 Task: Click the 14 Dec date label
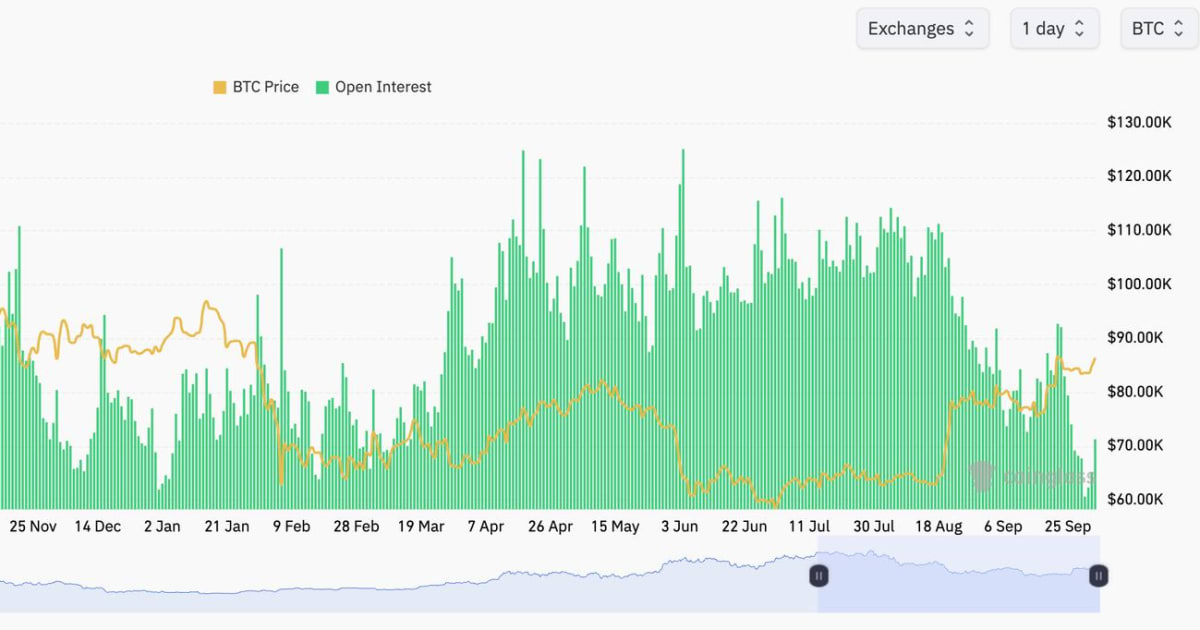click(98, 526)
